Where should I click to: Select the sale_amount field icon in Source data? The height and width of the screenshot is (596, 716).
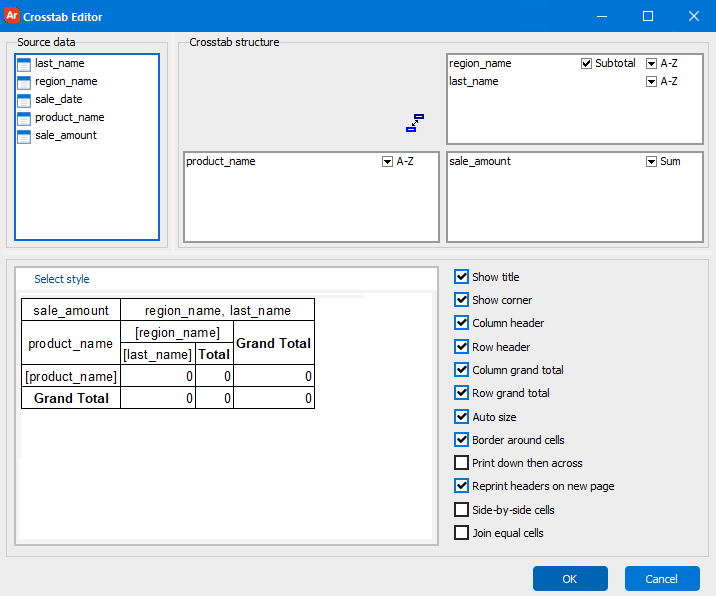pyautogui.click(x=24, y=137)
